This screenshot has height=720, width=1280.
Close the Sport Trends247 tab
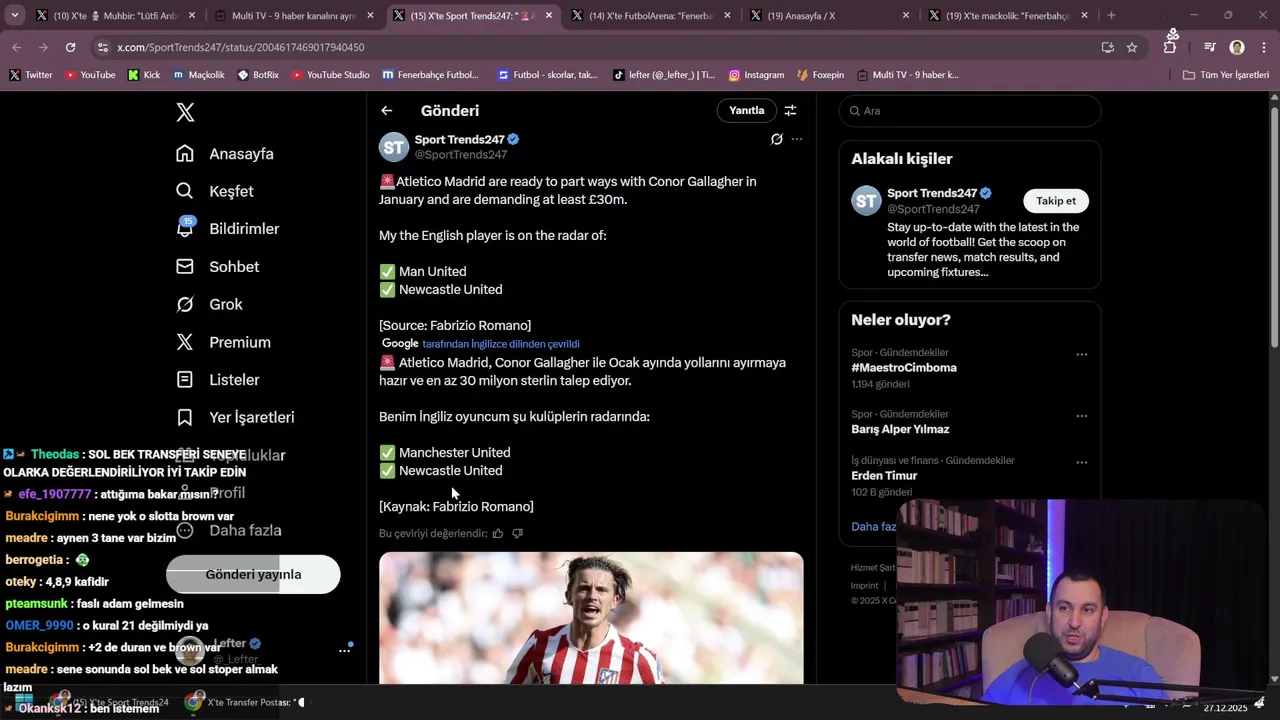pos(548,15)
